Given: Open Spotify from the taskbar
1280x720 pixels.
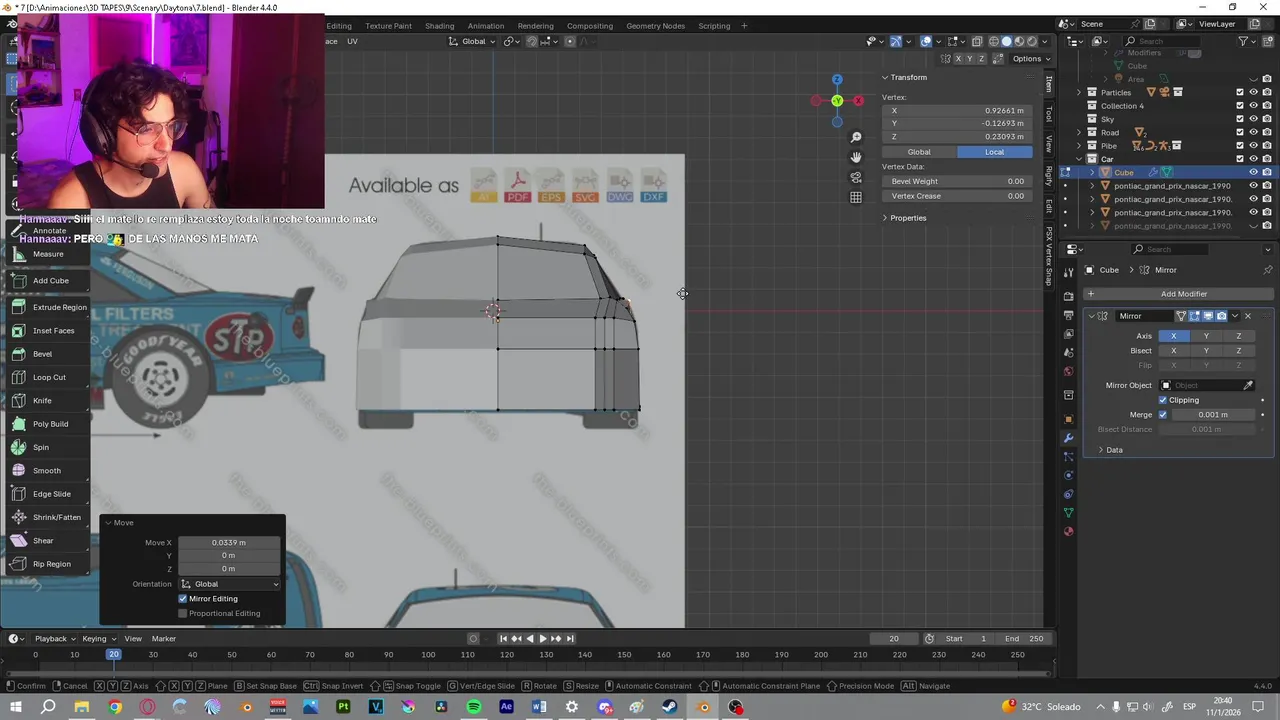Looking at the screenshot, I should point(474,707).
